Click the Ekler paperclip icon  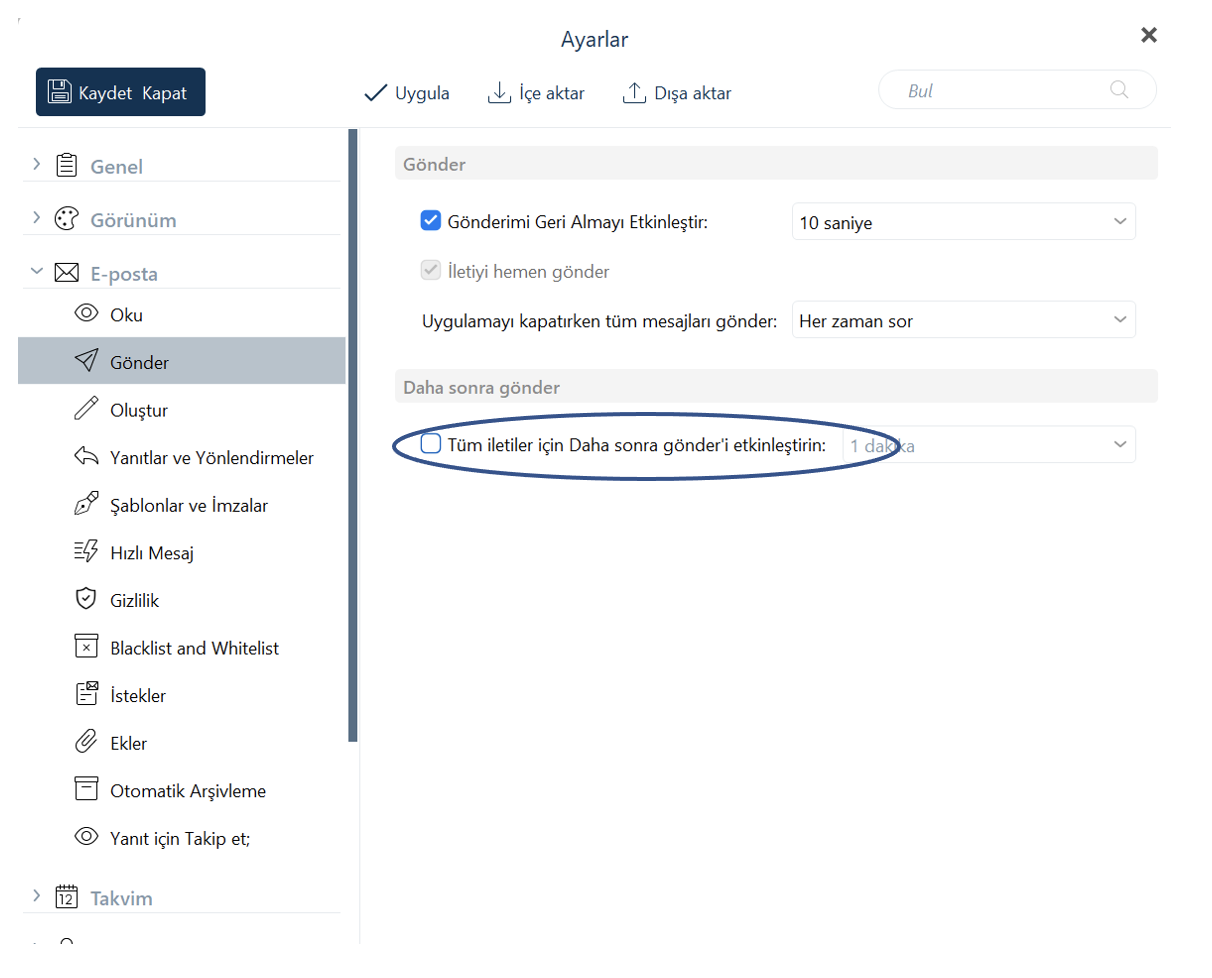click(x=86, y=742)
